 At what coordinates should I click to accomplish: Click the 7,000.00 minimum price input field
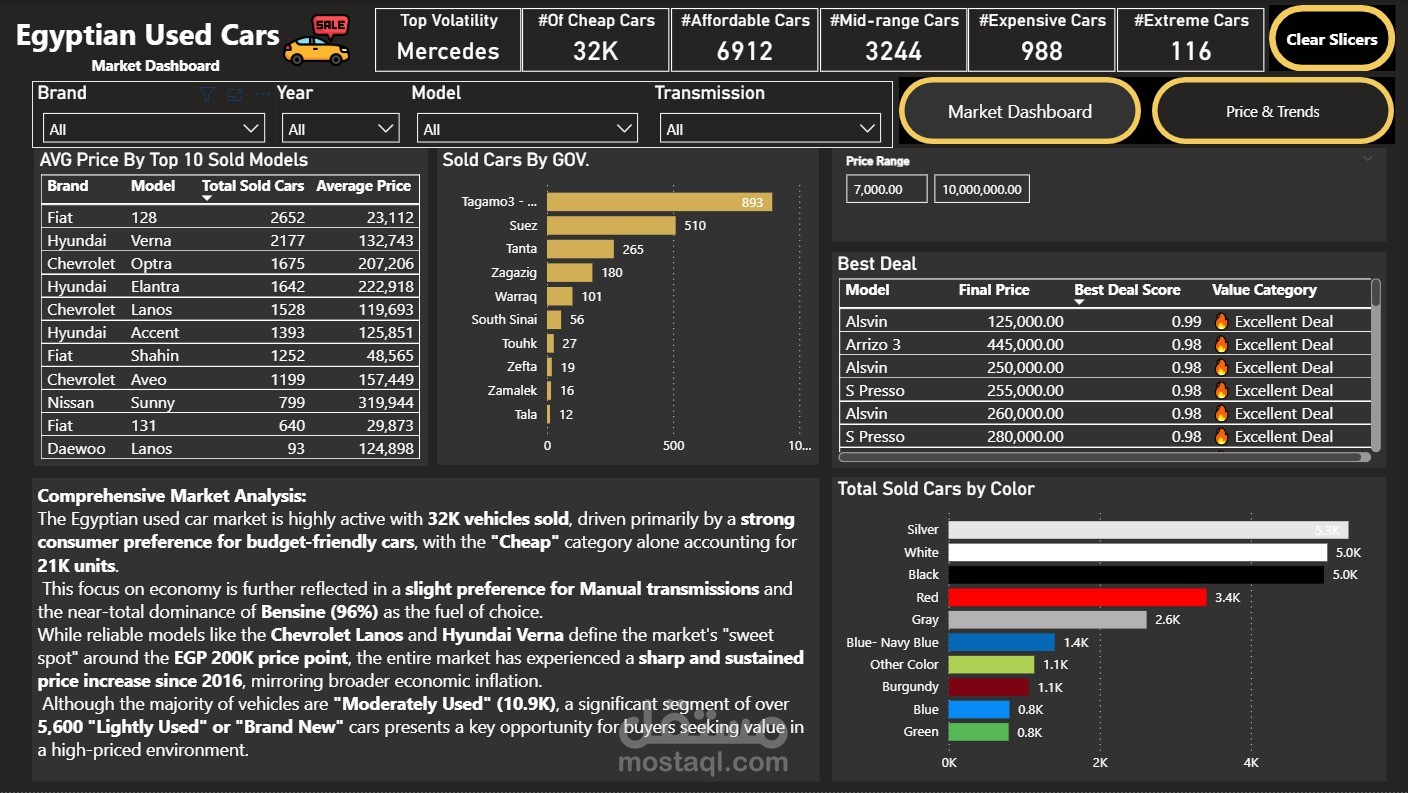(886, 188)
